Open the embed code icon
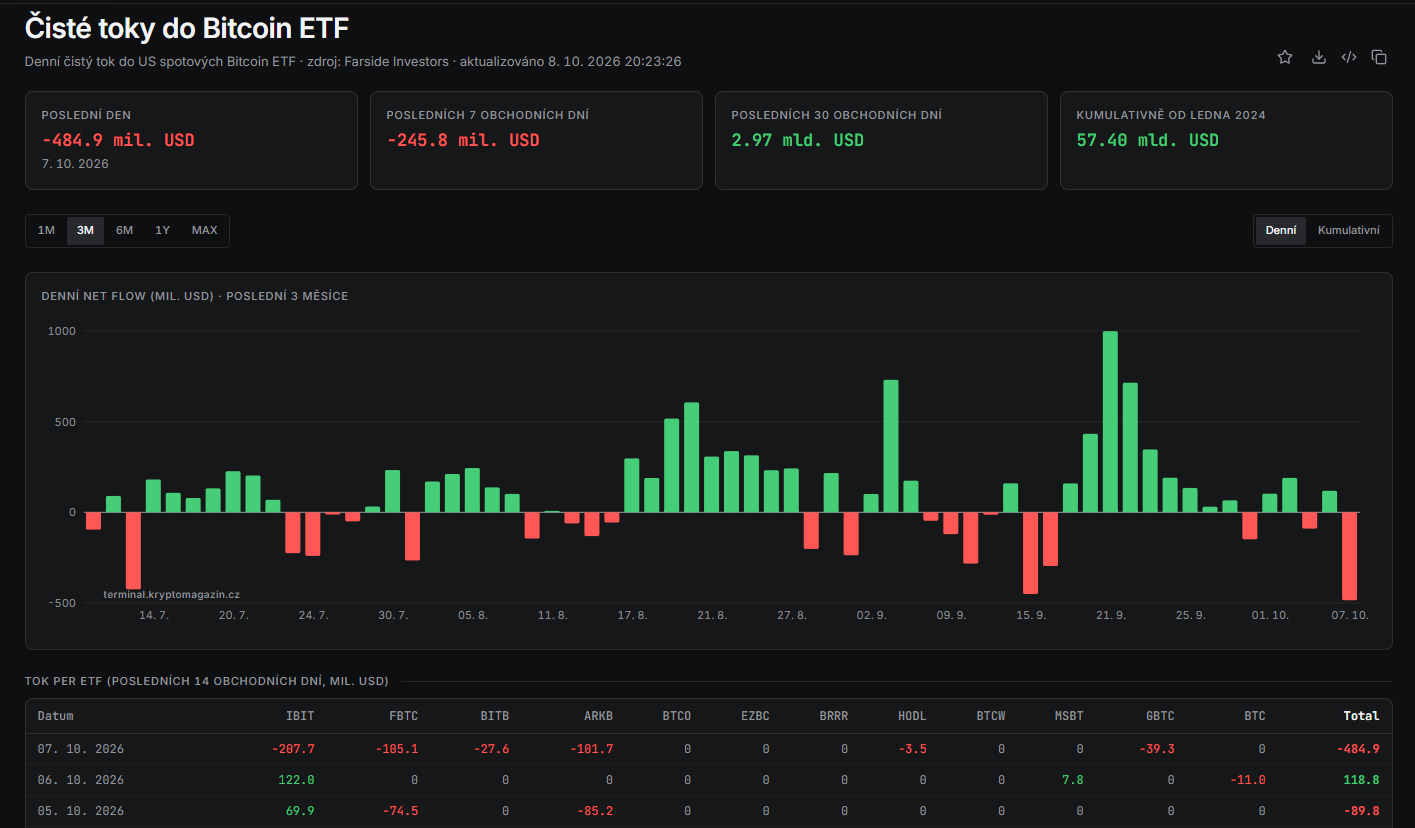The width and height of the screenshot is (1415, 828). pos(1349,57)
